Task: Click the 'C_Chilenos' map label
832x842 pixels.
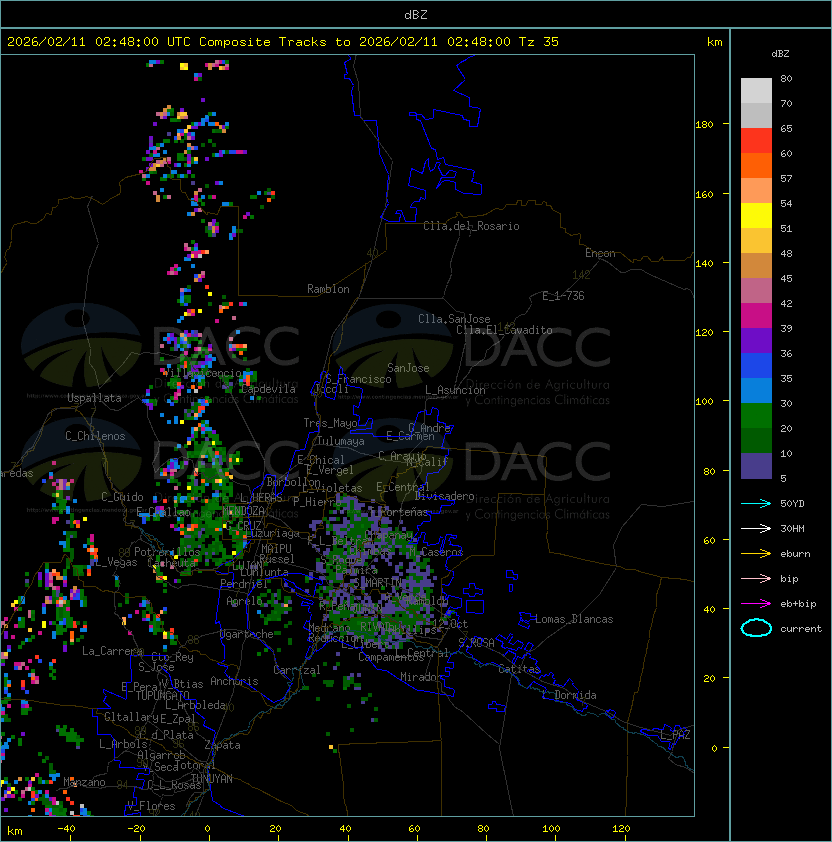Action: click(x=95, y=436)
